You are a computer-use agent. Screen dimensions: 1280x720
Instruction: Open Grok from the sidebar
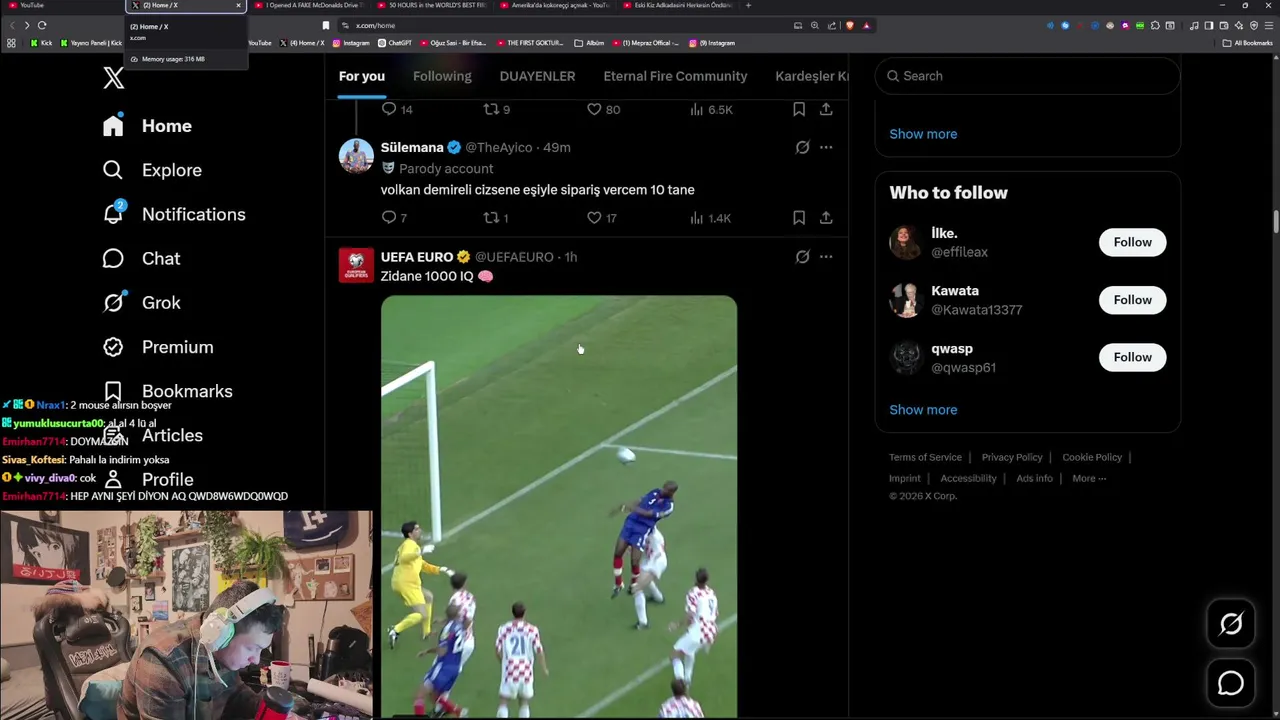coord(141,302)
